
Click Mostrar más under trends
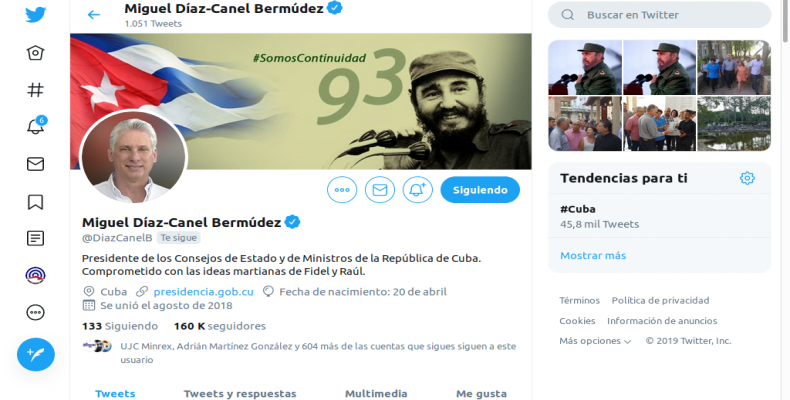593,255
